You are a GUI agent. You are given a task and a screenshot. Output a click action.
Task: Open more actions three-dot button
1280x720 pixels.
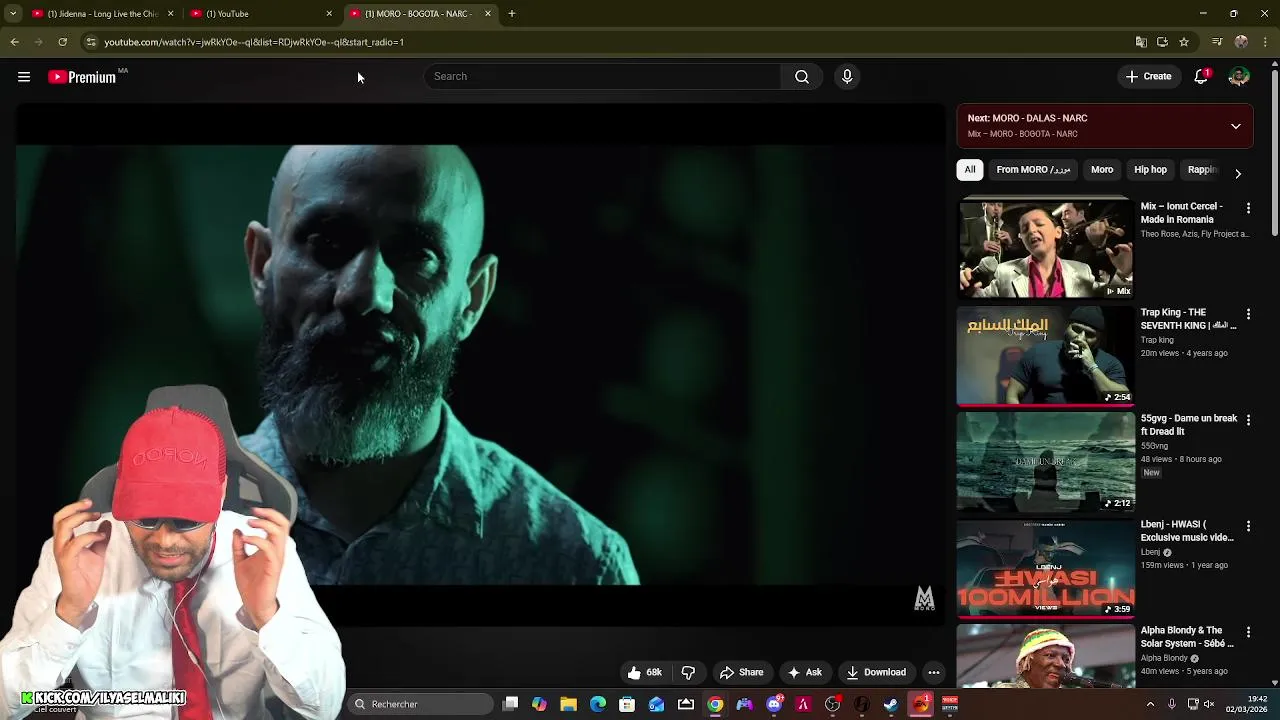(x=933, y=673)
